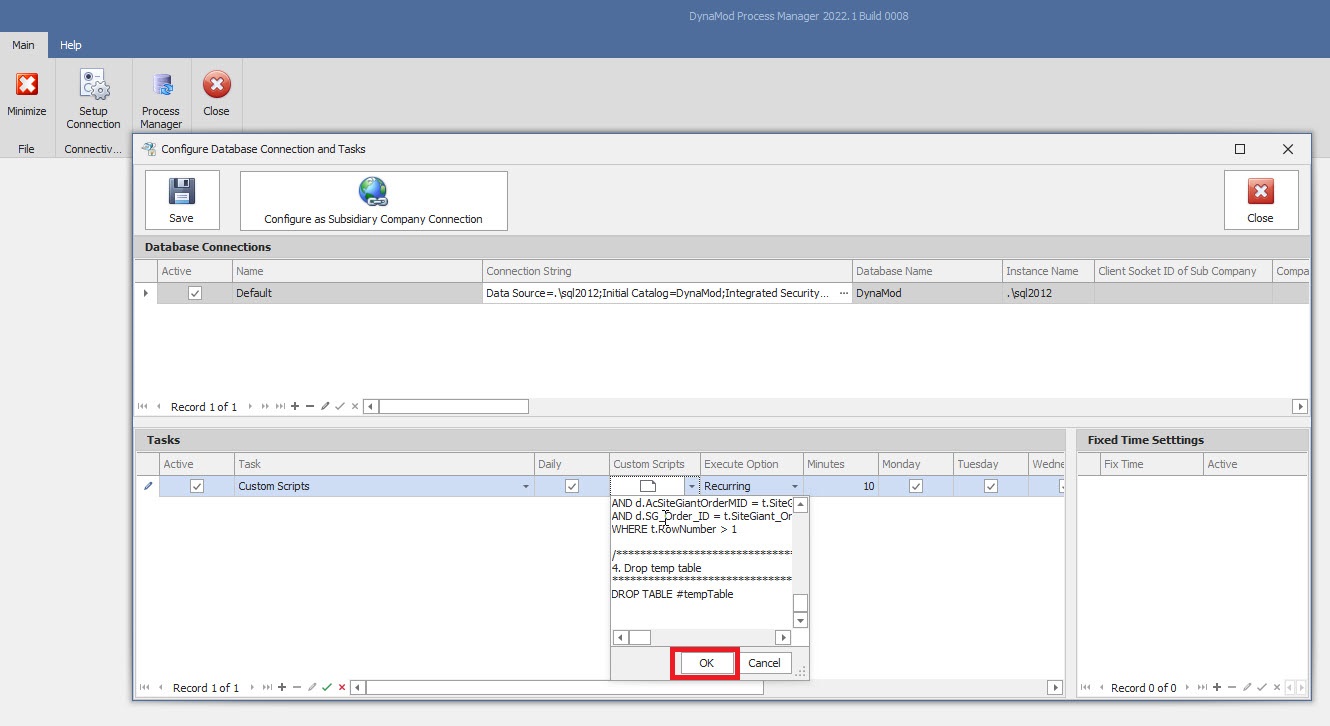Click the .\sql2012 instance name cell
Screen dimensions: 1330x726
click(1048, 293)
